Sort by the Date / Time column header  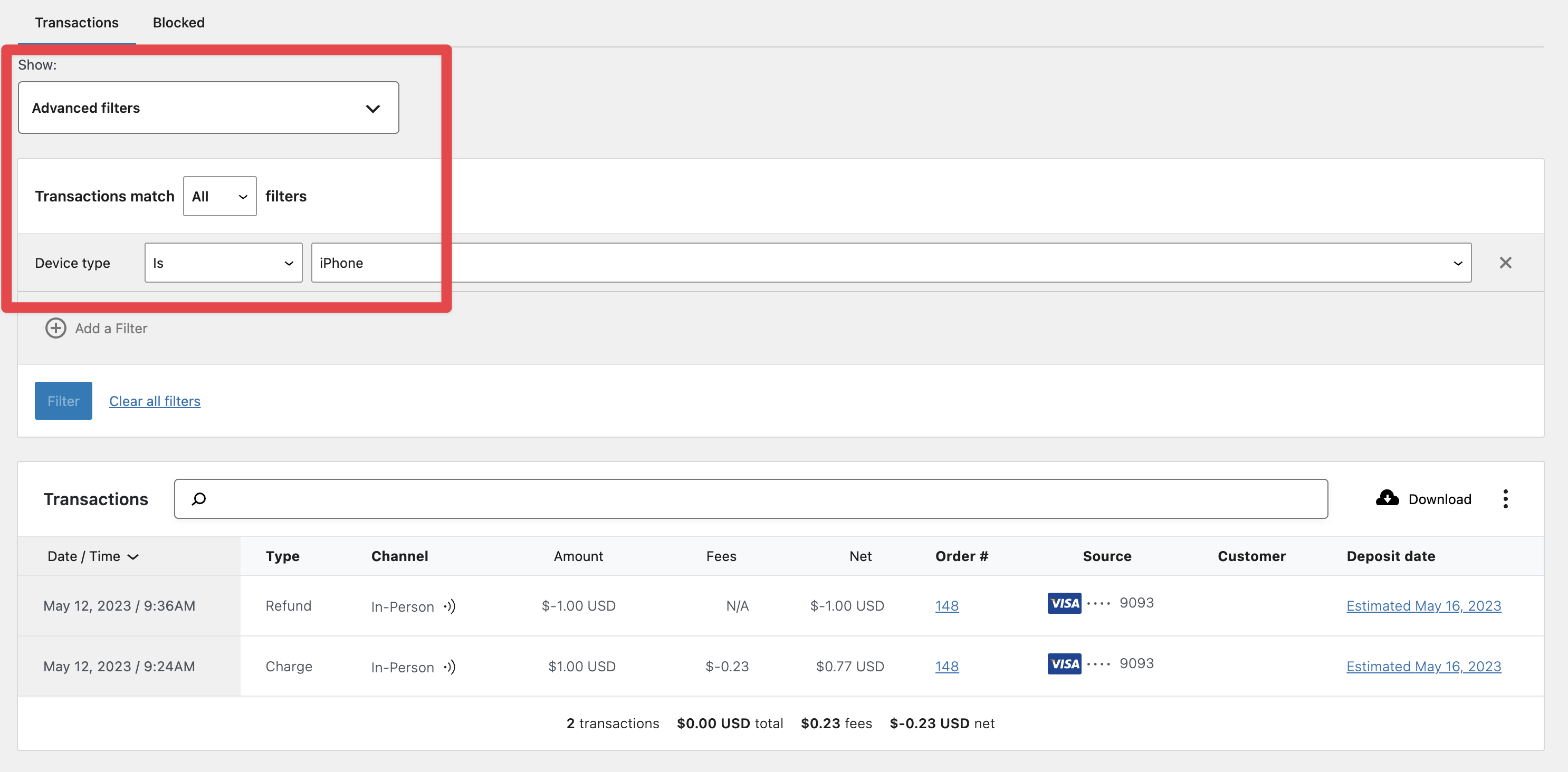[x=92, y=556]
